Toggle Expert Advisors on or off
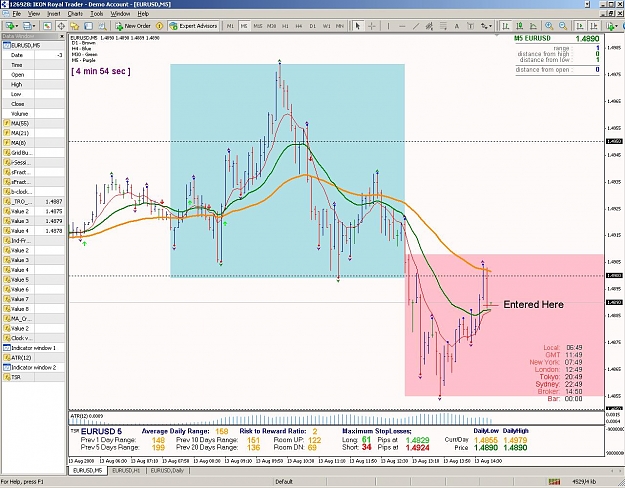The height and width of the screenshot is (488, 625). (x=194, y=26)
